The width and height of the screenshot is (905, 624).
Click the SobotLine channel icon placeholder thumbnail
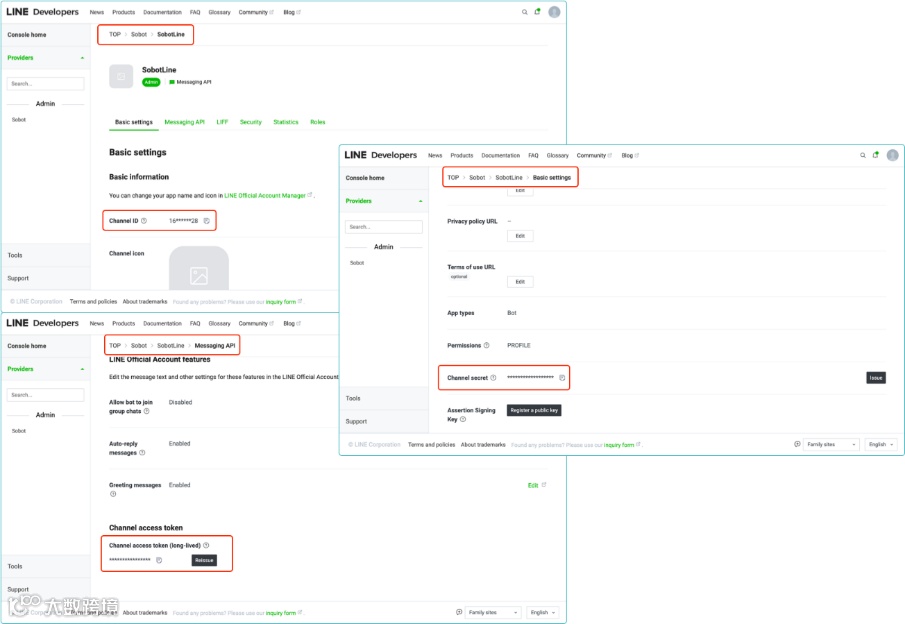click(x=199, y=268)
